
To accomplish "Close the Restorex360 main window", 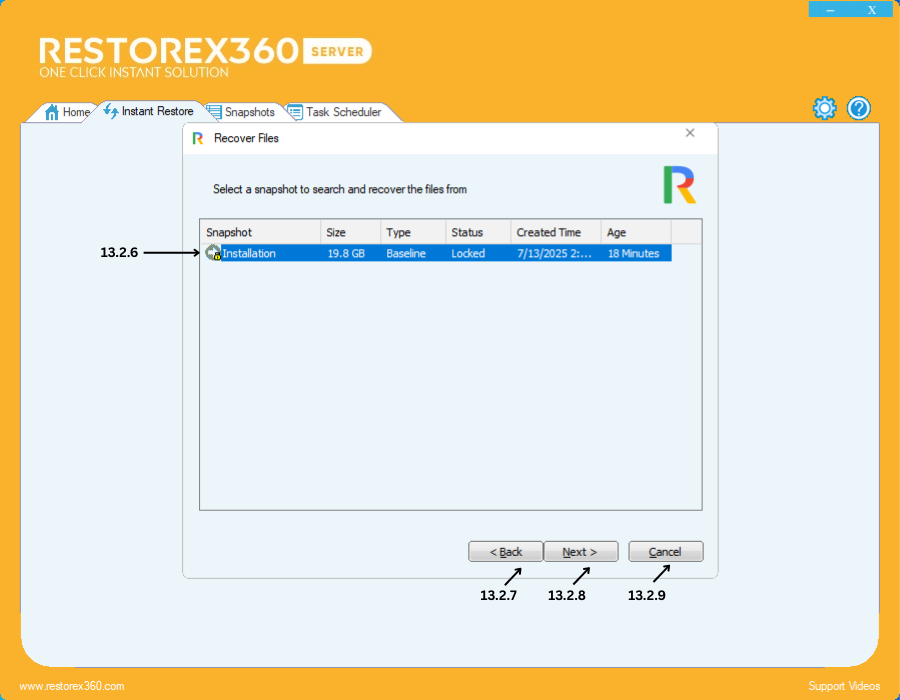I will 872,10.
